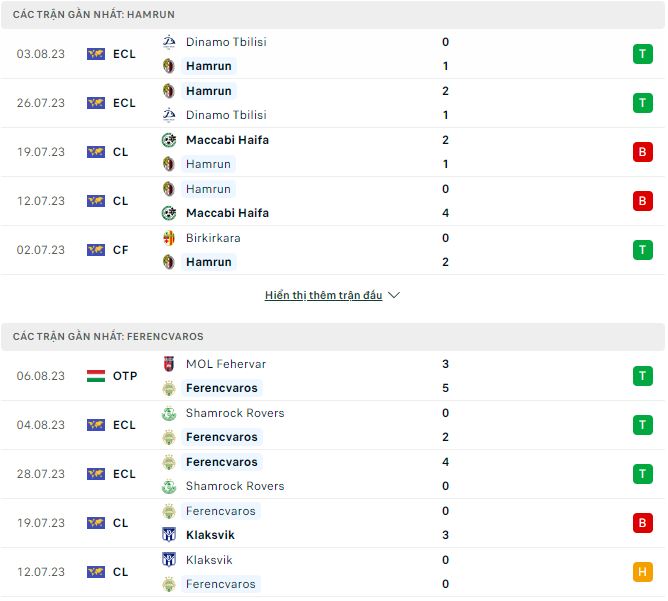Click the competition flag icon beside CF
Image resolution: width=668 pixels, height=601 pixels.
point(96,250)
